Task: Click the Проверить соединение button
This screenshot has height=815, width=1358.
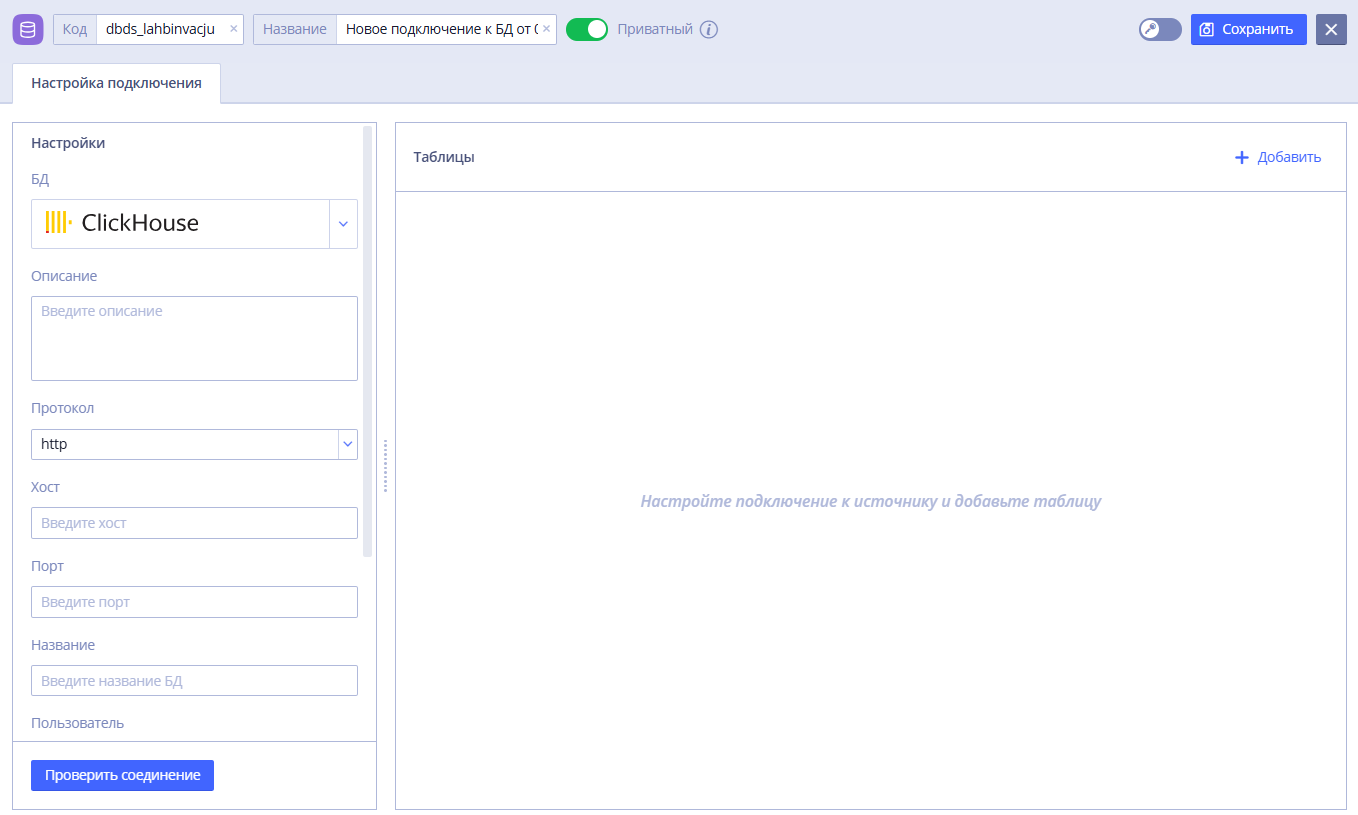Action: pos(122,775)
